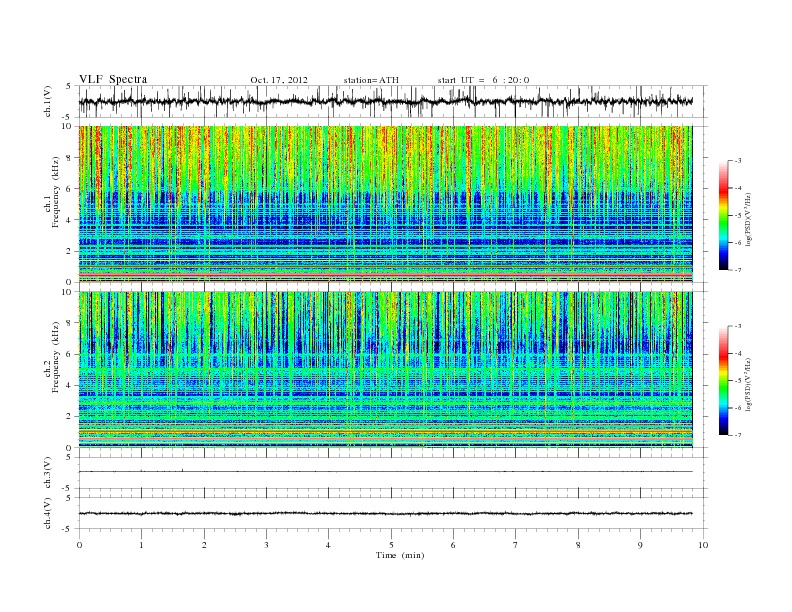Click inside the ch.1 spectrogram panel

(x=385, y=204)
